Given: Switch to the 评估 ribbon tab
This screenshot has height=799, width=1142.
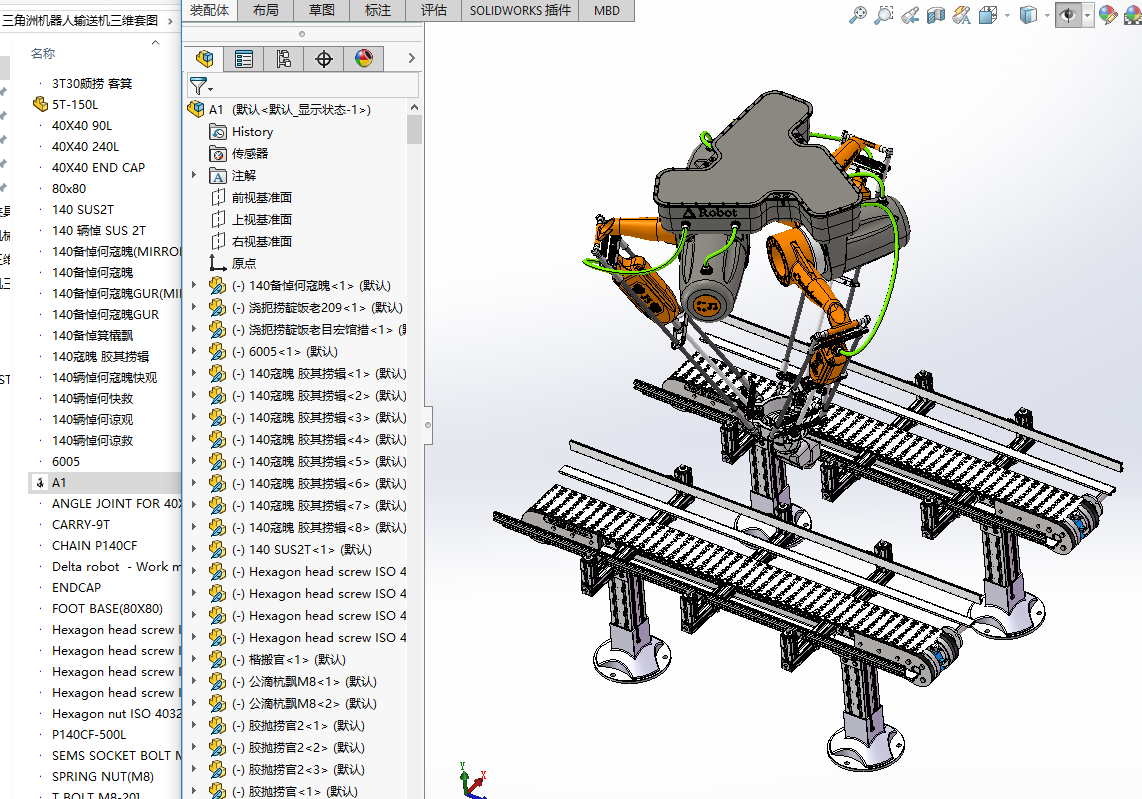Looking at the screenshot, I should [x=433, y=10].
